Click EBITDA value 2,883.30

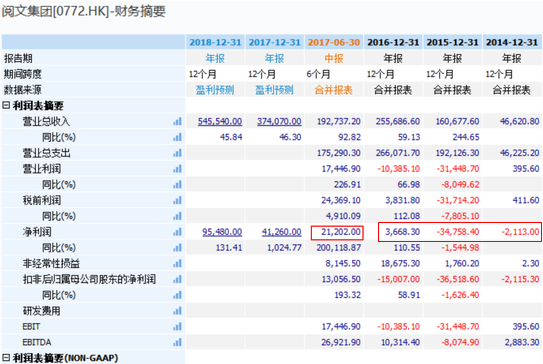pos(522,343)
